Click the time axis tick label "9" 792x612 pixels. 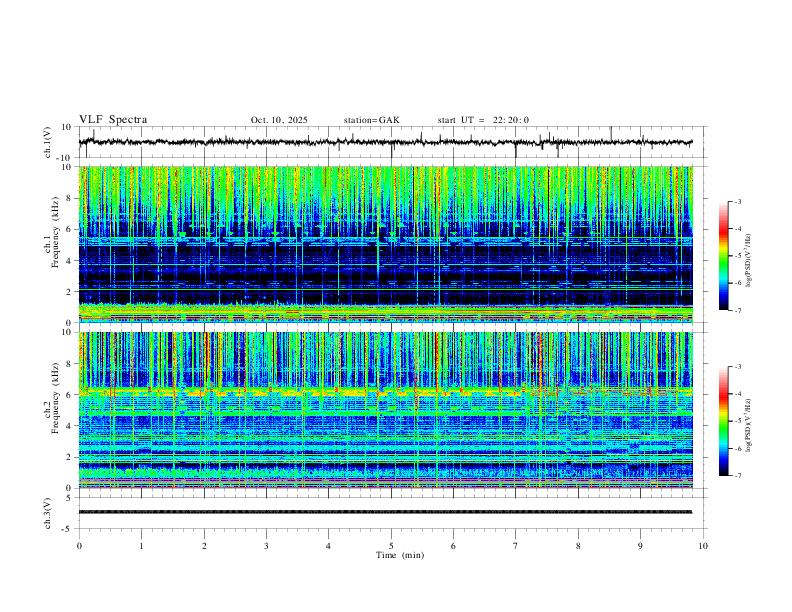[640, 546]
